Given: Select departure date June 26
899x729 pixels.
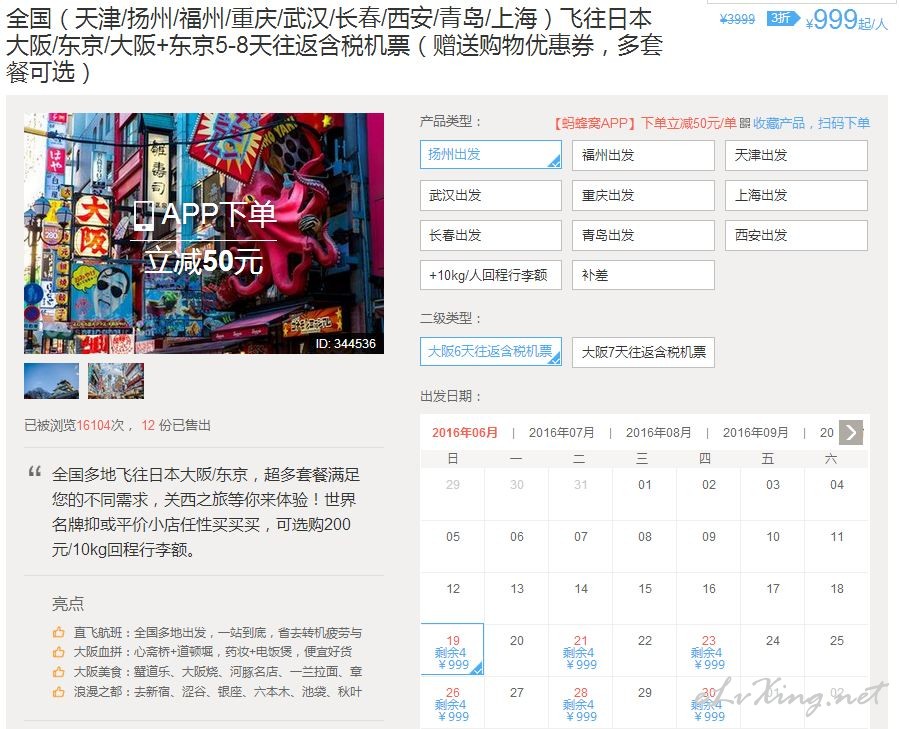Looking at the screenshot, I should (452, 703).
